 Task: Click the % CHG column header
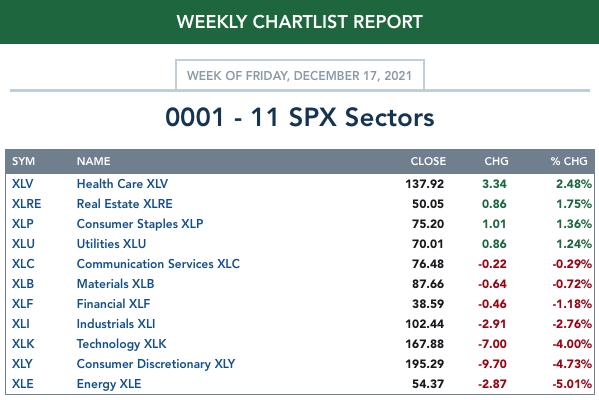click(x=569, y=161)
